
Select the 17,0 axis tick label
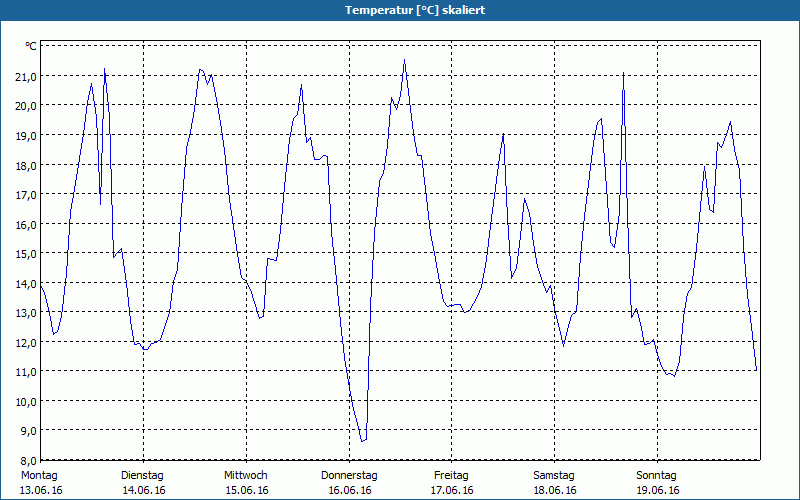(x=27, y=195)
